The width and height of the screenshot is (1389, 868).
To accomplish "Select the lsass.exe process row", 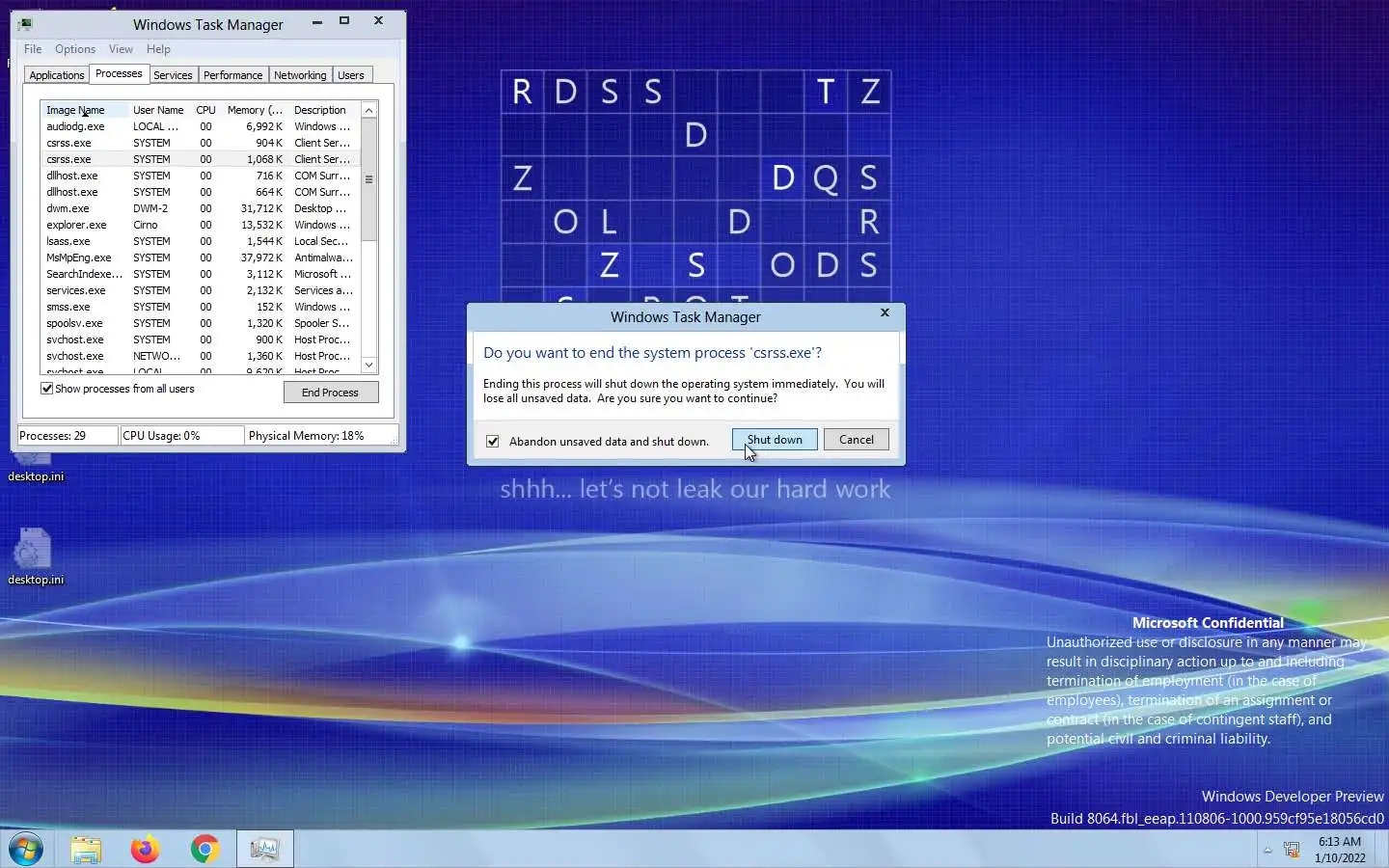I will pos(201,241).
